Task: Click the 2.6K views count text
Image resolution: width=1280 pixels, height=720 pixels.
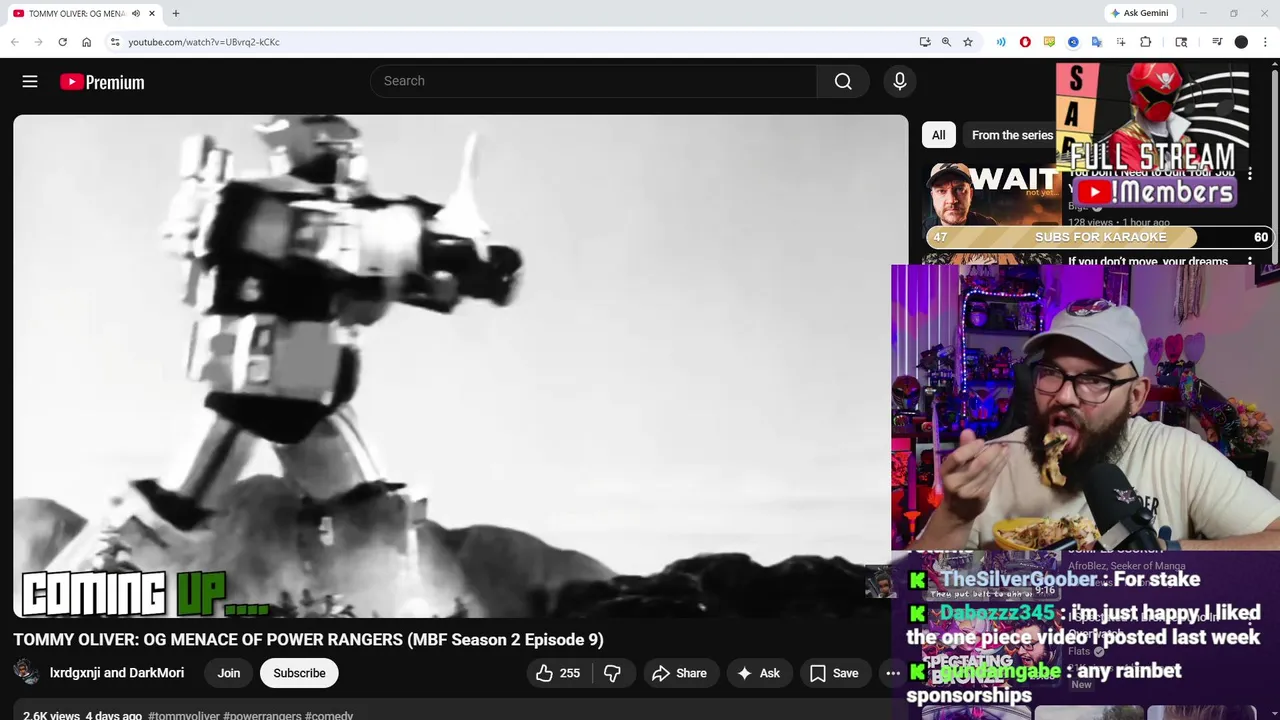Action: 51,716
